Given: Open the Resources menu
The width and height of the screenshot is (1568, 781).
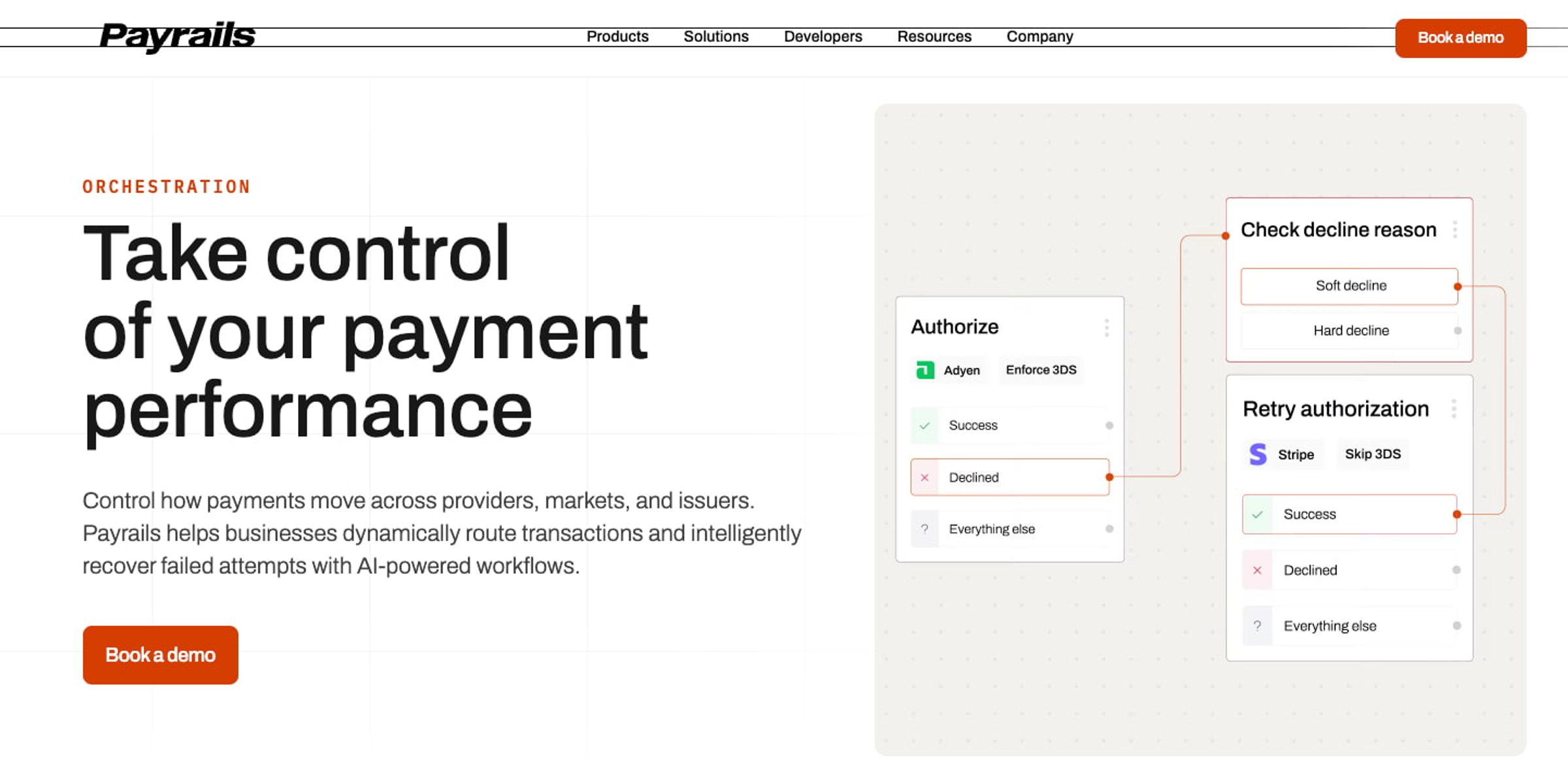Looking at the screenshot, I should click(x=934, y=37).
